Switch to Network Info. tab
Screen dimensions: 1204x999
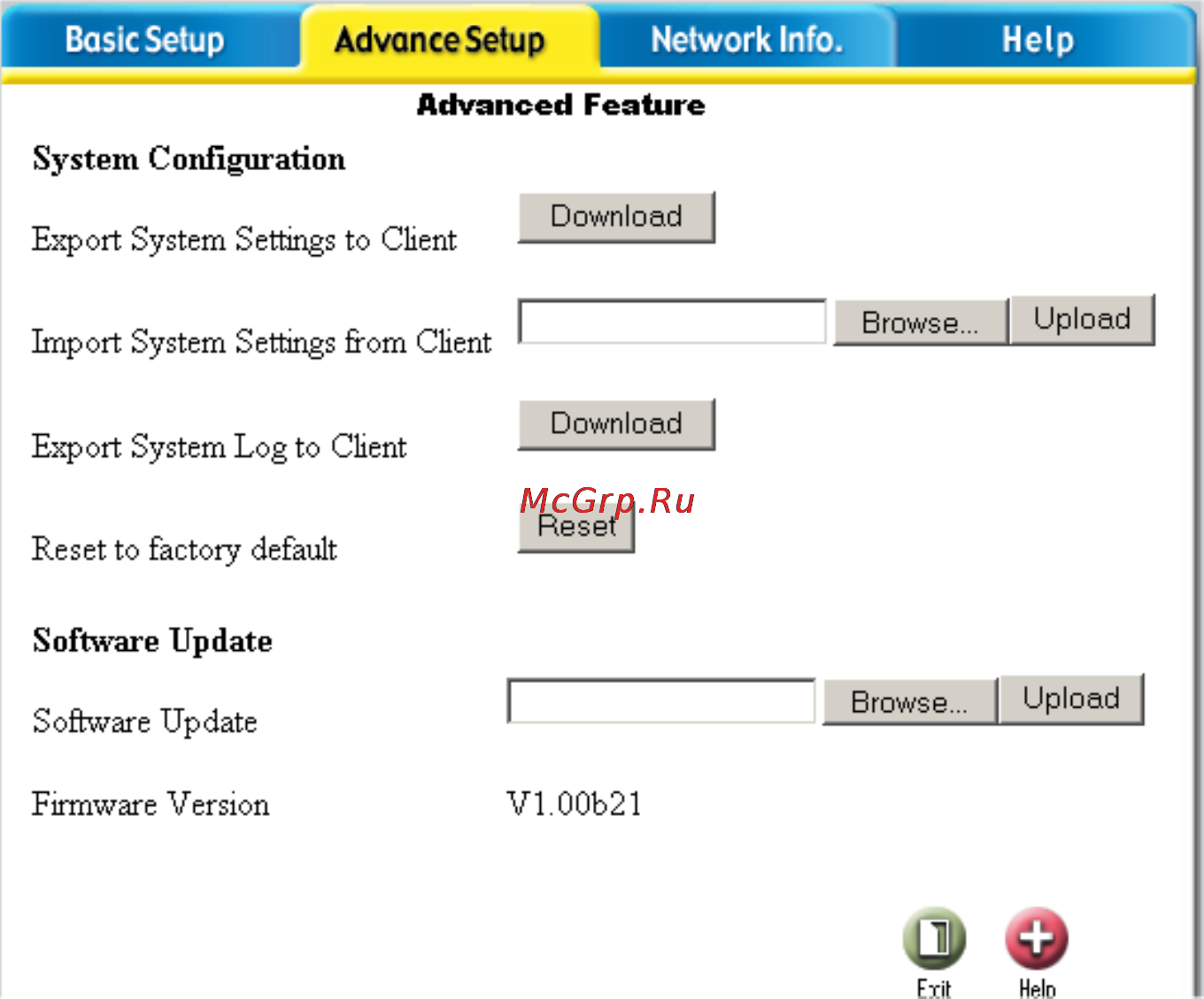746,40
